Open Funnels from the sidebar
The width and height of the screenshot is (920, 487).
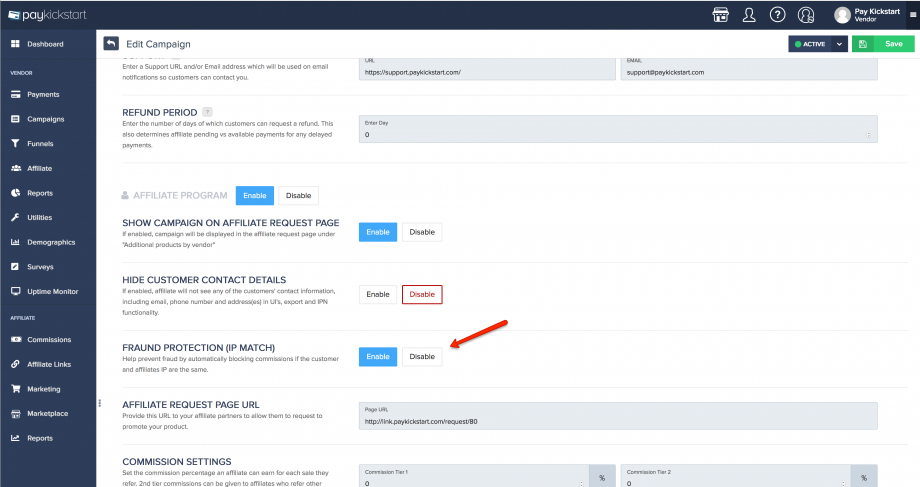coord(39,143)
